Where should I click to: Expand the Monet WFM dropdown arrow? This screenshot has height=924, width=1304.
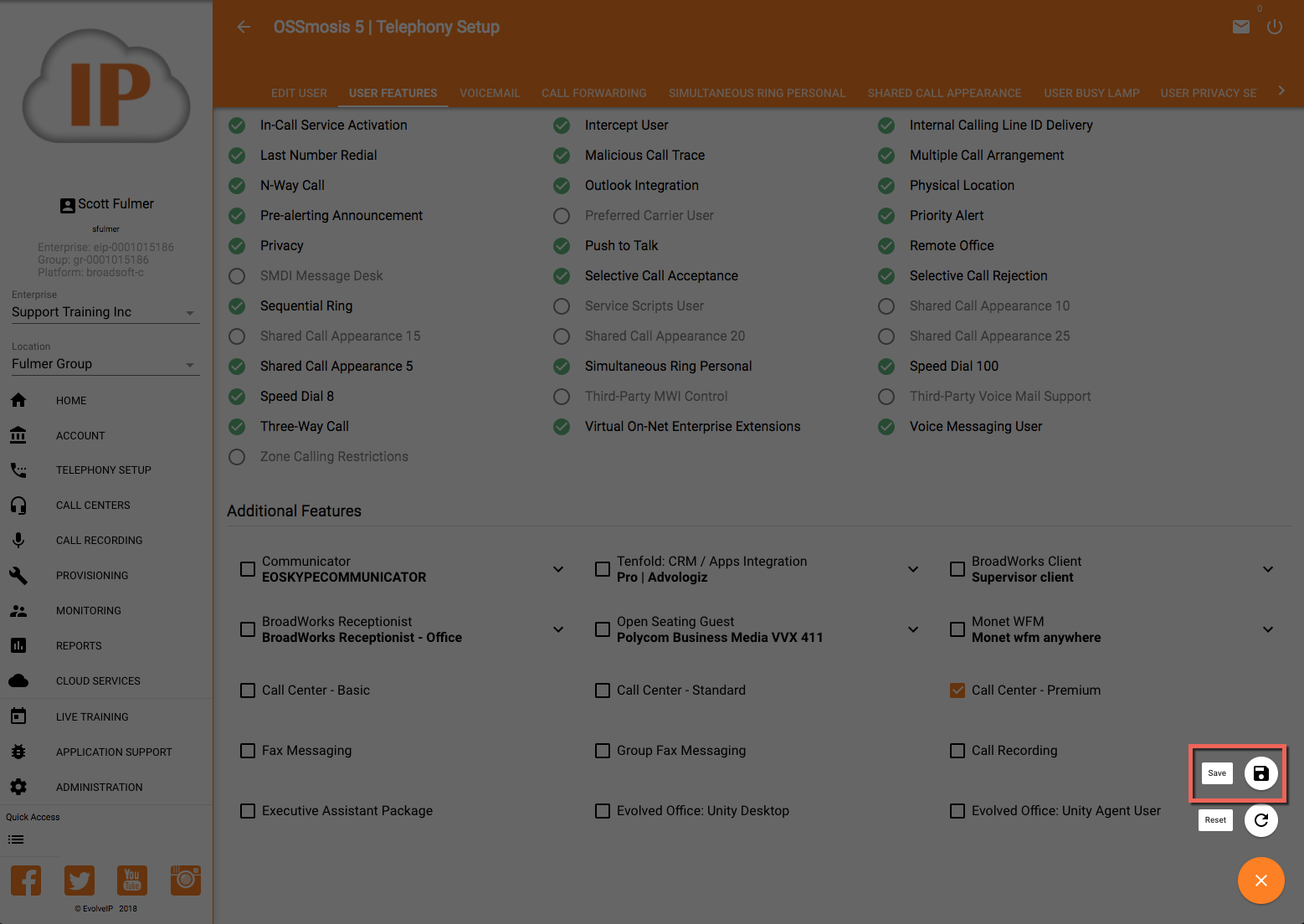tap(1268, 629)
